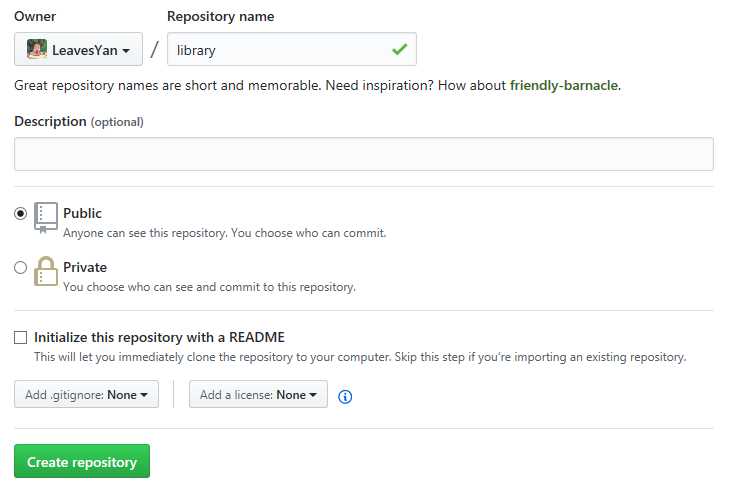Click the caret on the .gitignore selector
The width and height of the screenshot is (754, 490).
point(144,395)
